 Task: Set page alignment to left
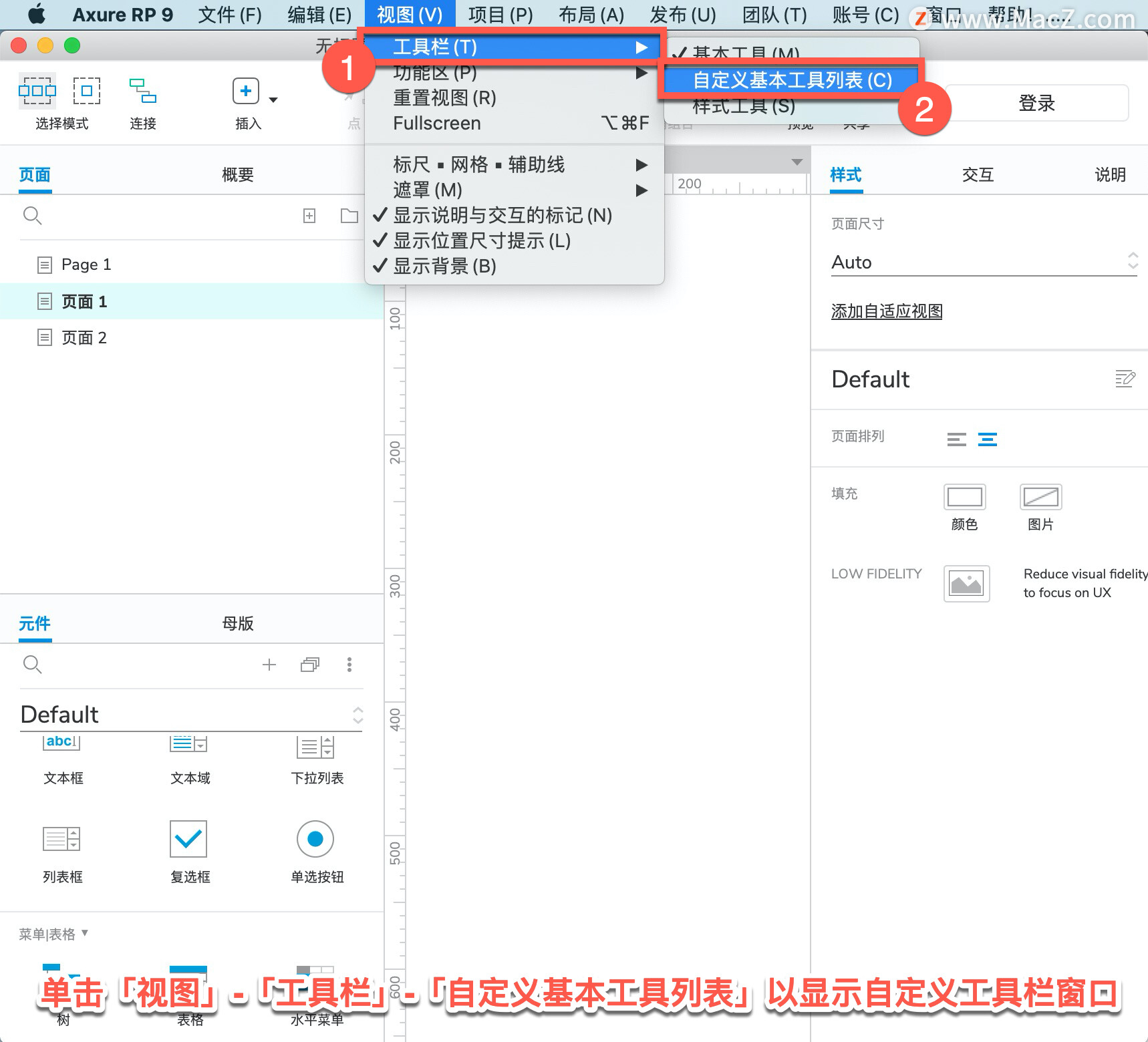957,440
